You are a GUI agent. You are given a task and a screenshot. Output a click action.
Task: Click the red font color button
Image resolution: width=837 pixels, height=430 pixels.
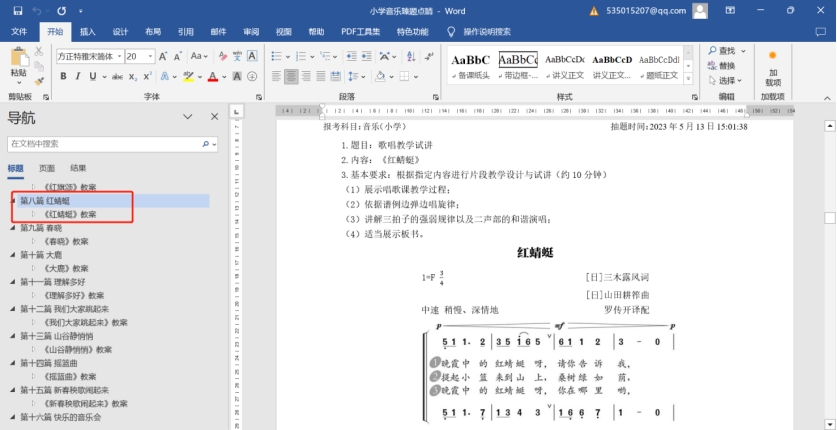coord(211,76)
